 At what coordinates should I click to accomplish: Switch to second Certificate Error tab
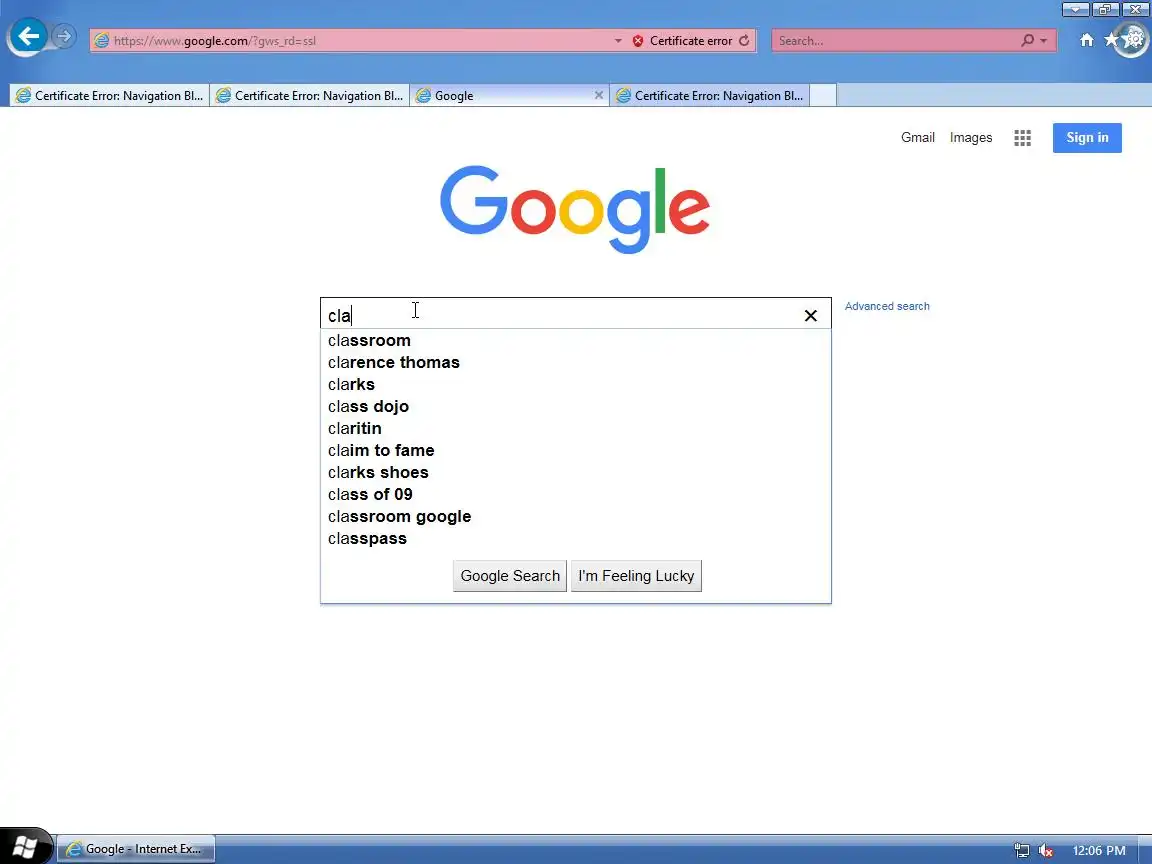click(309, 96)
